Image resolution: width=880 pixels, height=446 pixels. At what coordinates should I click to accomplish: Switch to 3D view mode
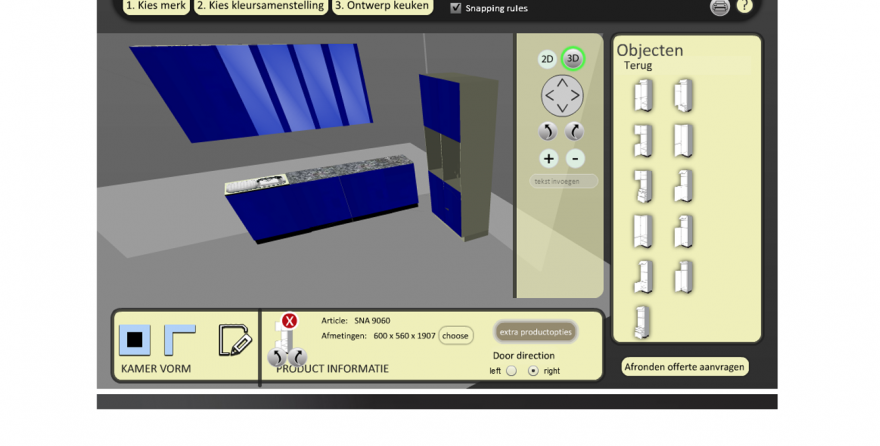click(x=573, y=59)
